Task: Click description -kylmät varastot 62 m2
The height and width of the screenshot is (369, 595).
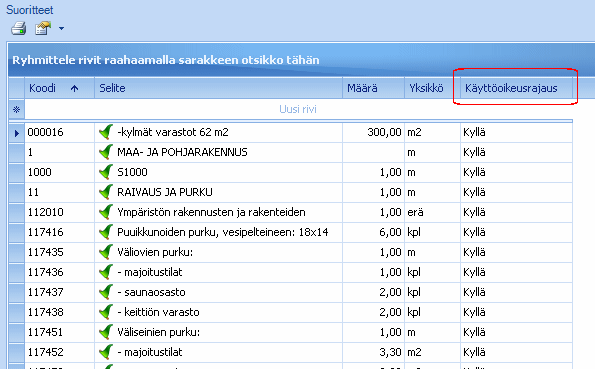Action: click(x=173, y=132)
